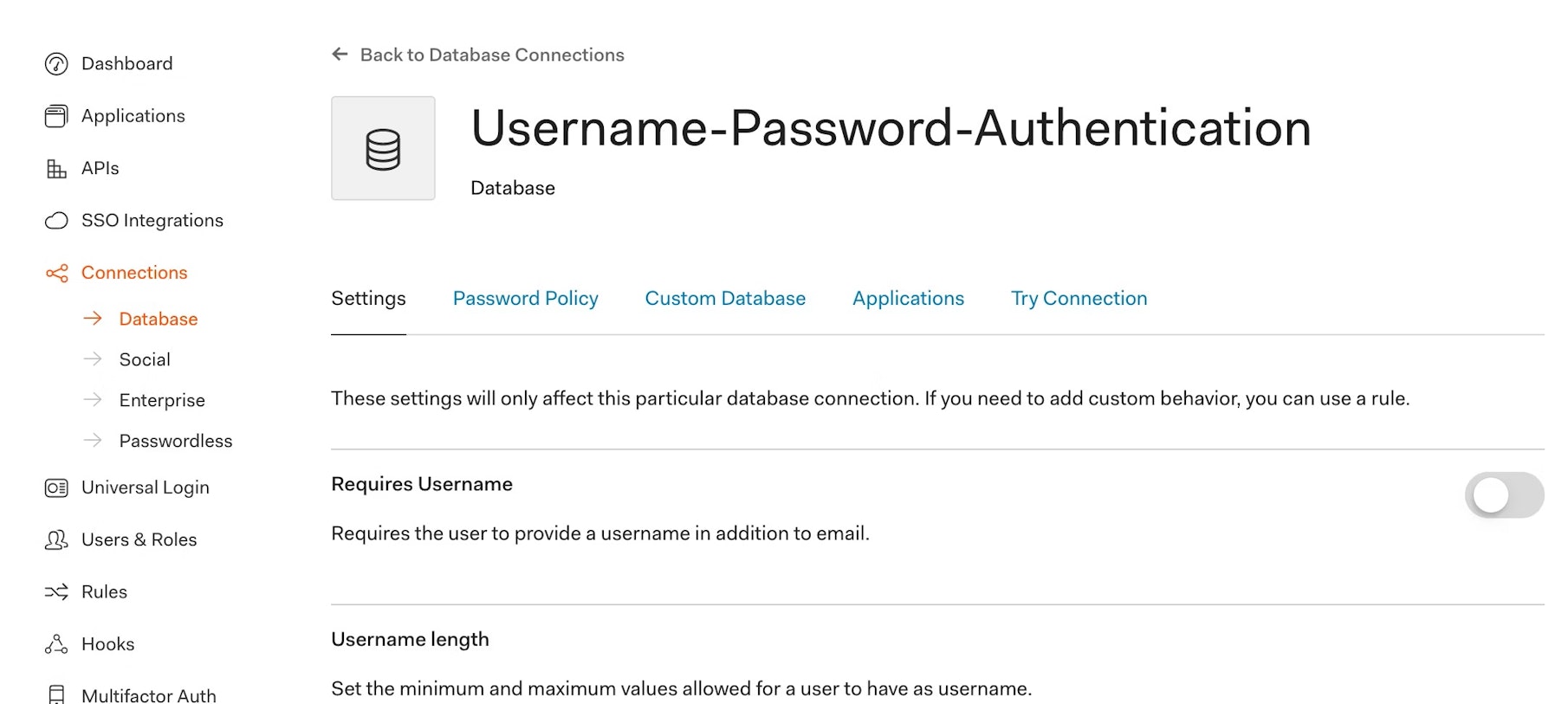The height and width of the screenshot is (704, 1568).
Task: Expand the Passwordless connections entry
Action: [x=176, y=441]
